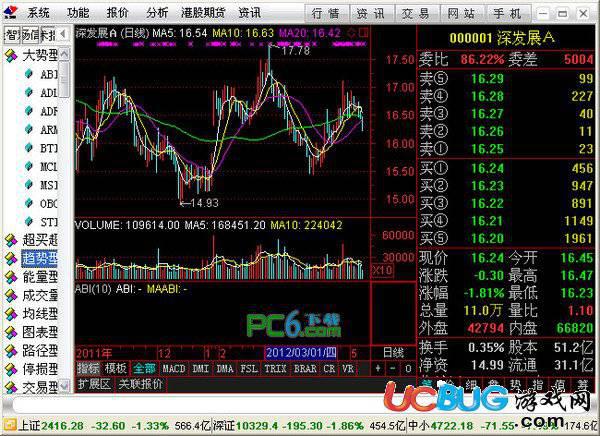600x436 pixels.
Task: Open the 功能 menu
Action: (x=78, y=13)
